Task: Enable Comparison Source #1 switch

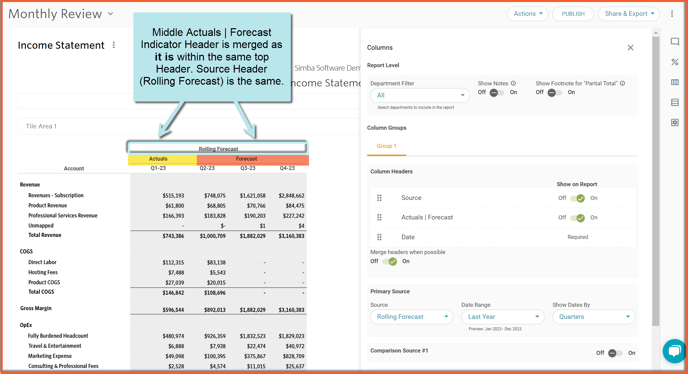Action: point(615,353)
